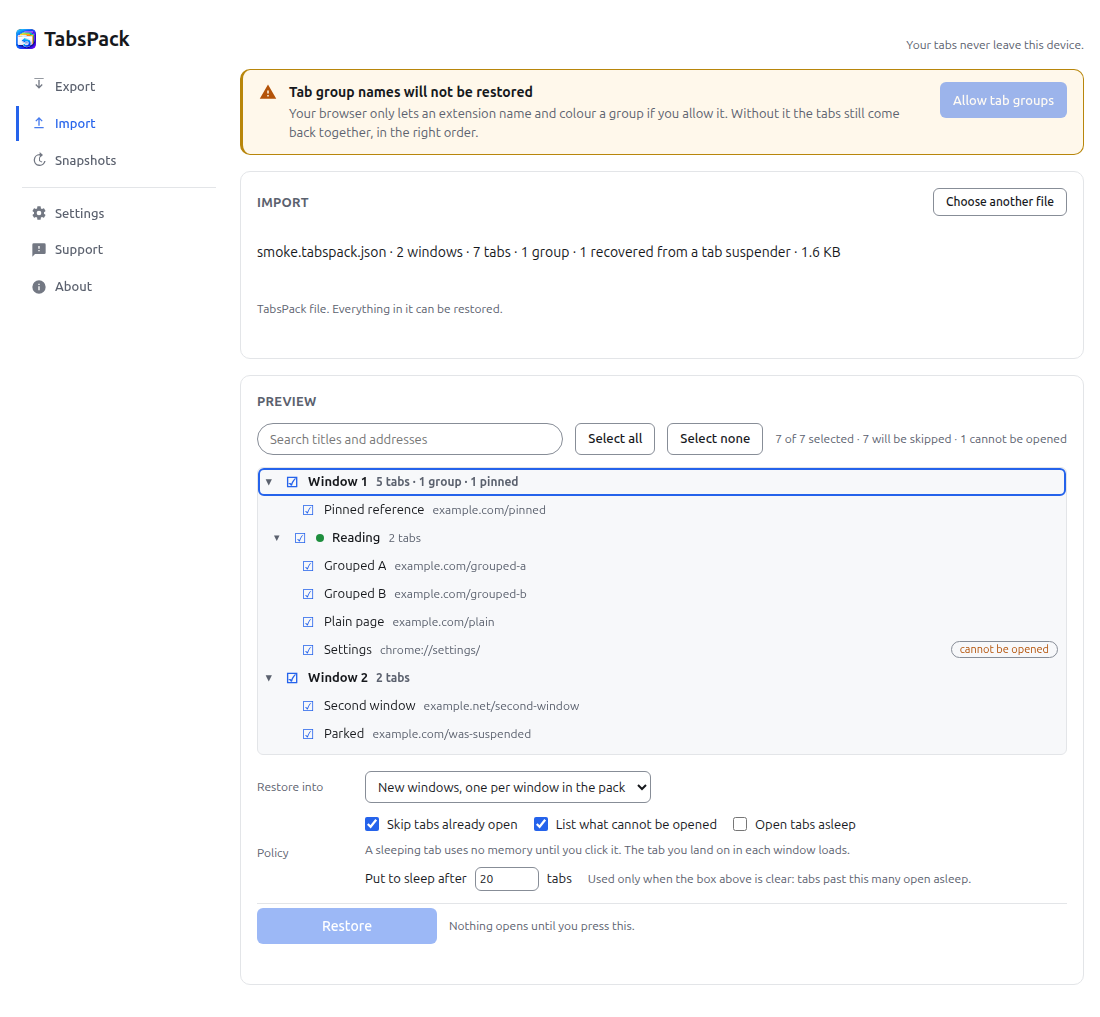Image resolution: width=1100 pixels, height=1017 pixels.
Task: Click the chrome://settings/ address text
Action: (x=430, y=650)
